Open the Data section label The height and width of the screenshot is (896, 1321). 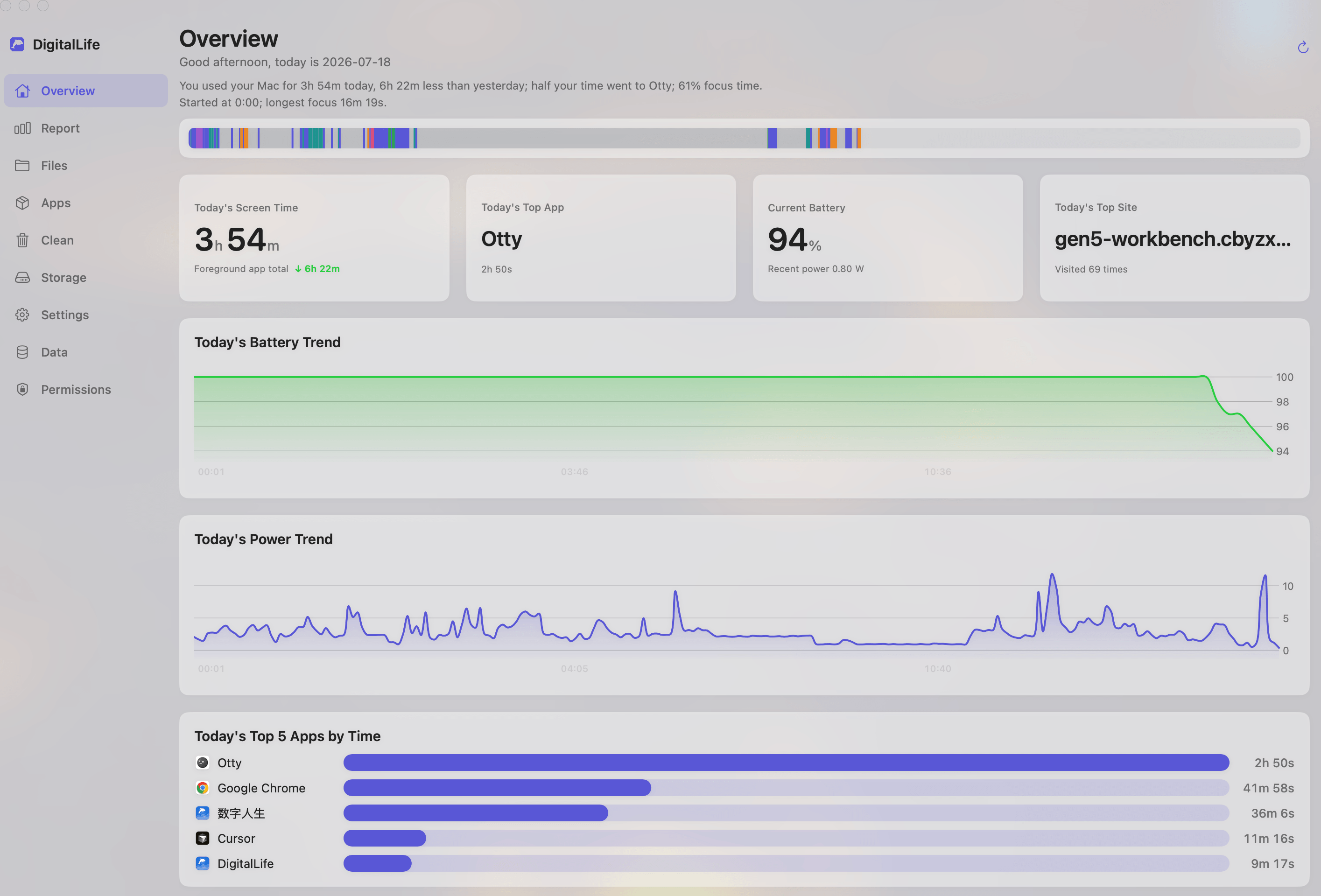pyautogui.click(x=54, y=352)
